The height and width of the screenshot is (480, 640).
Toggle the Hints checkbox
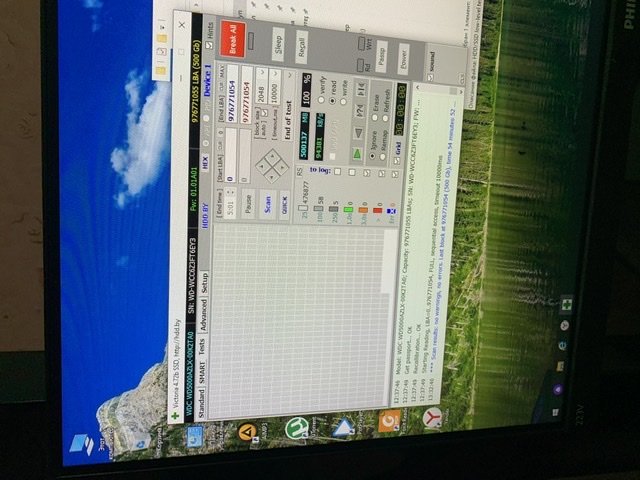pyautogui.click(x=209, y=45)
